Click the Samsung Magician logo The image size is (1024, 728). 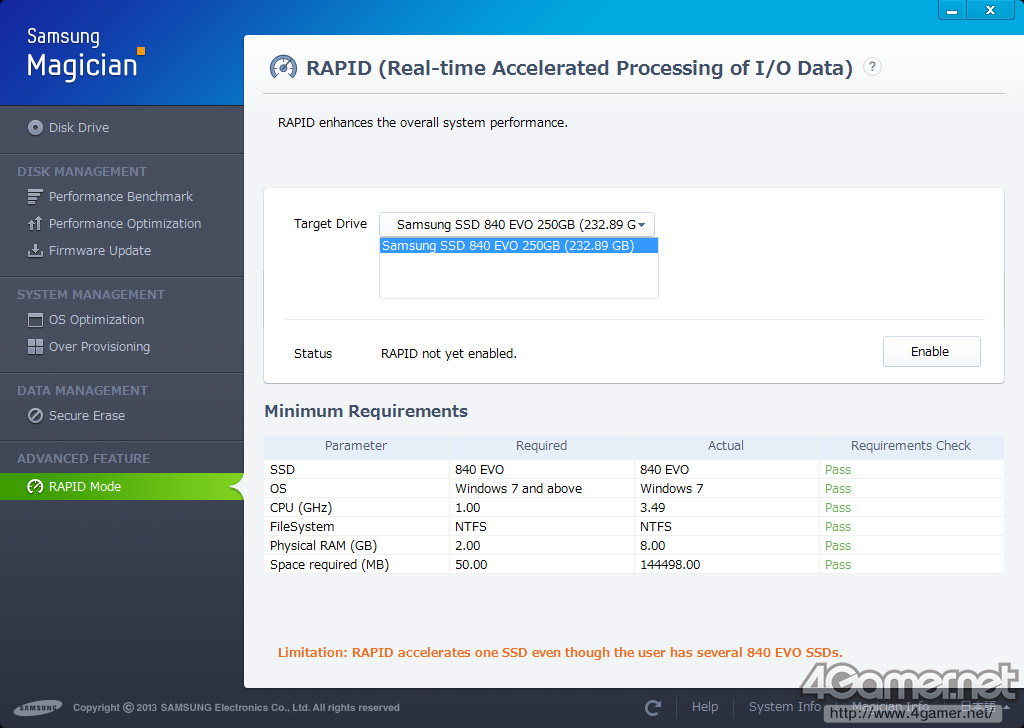pyautogui.click(x=86, y=54)
